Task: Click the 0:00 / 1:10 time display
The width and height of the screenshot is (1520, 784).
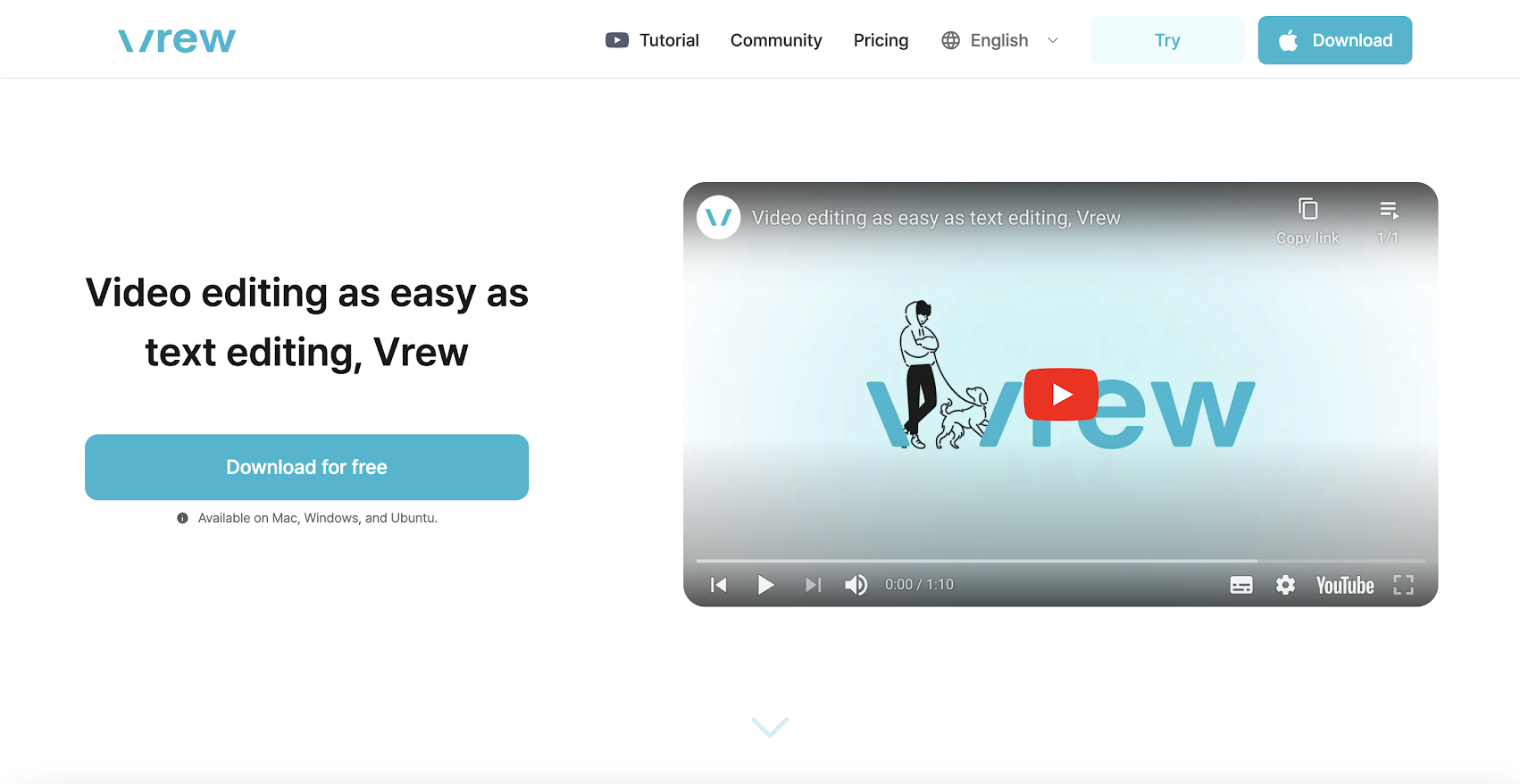Action: click(919, 585)
